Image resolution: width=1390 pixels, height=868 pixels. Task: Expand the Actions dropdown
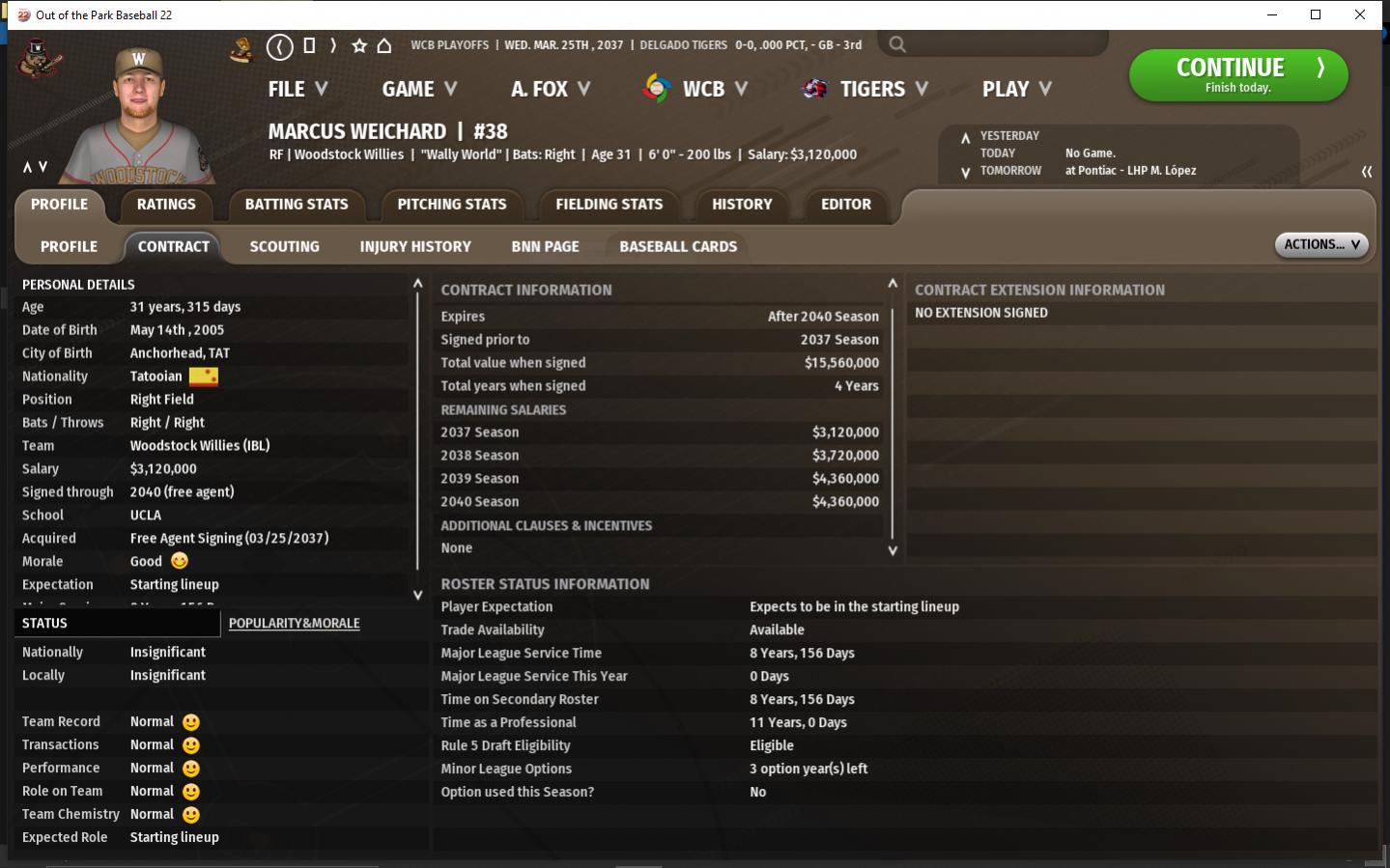1320,245
